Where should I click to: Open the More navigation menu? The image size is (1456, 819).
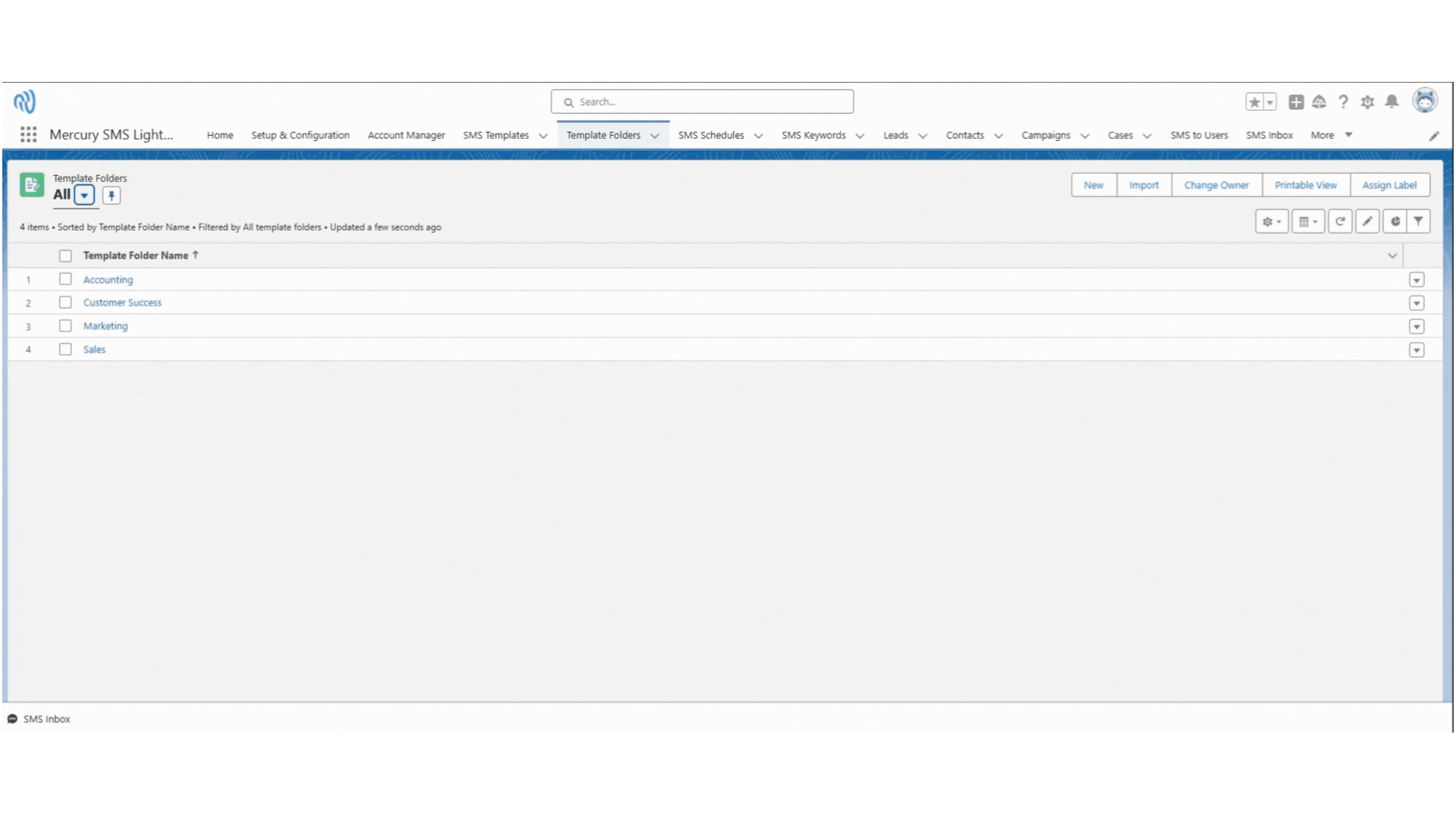(1332, 135)
